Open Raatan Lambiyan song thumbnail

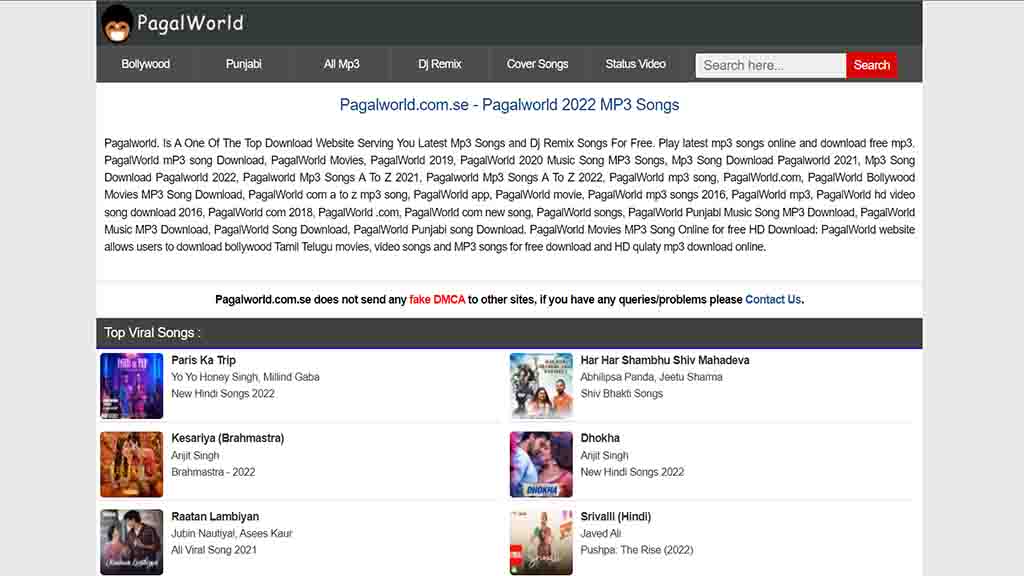pyautogui.click(x=131, y=542)
